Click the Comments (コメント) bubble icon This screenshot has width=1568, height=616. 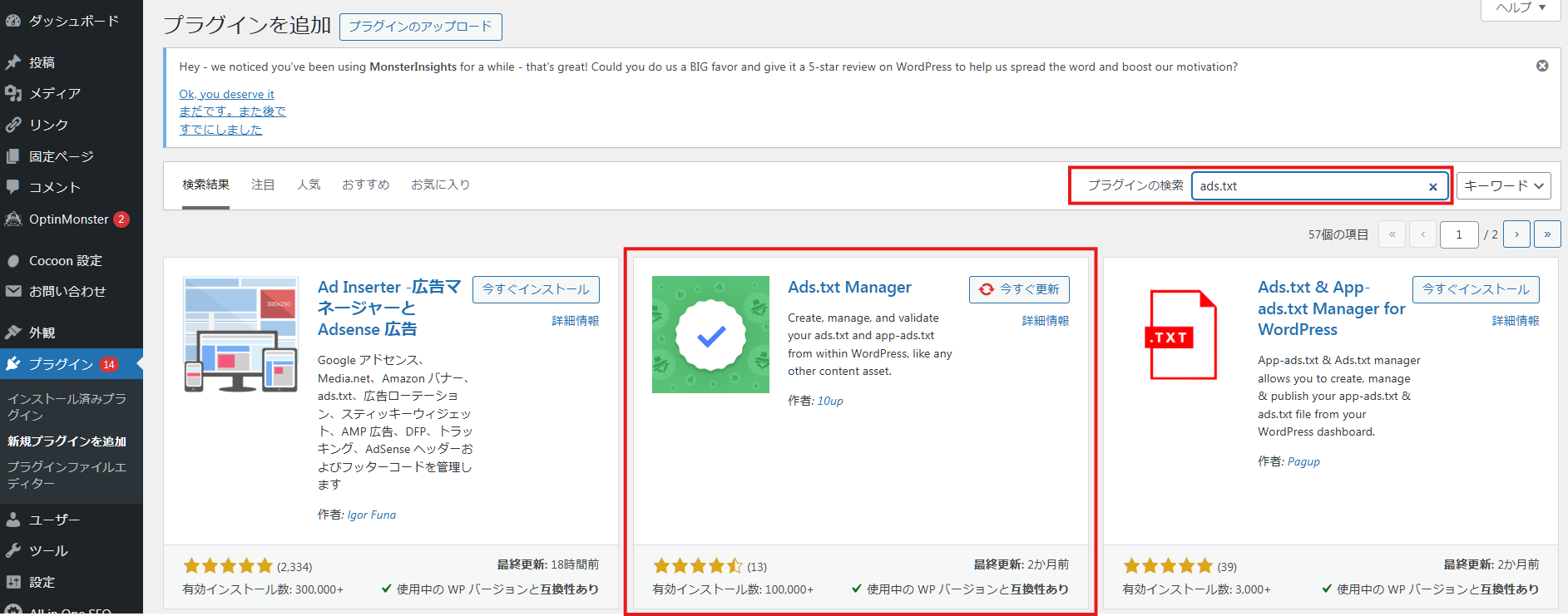[13, 187]
